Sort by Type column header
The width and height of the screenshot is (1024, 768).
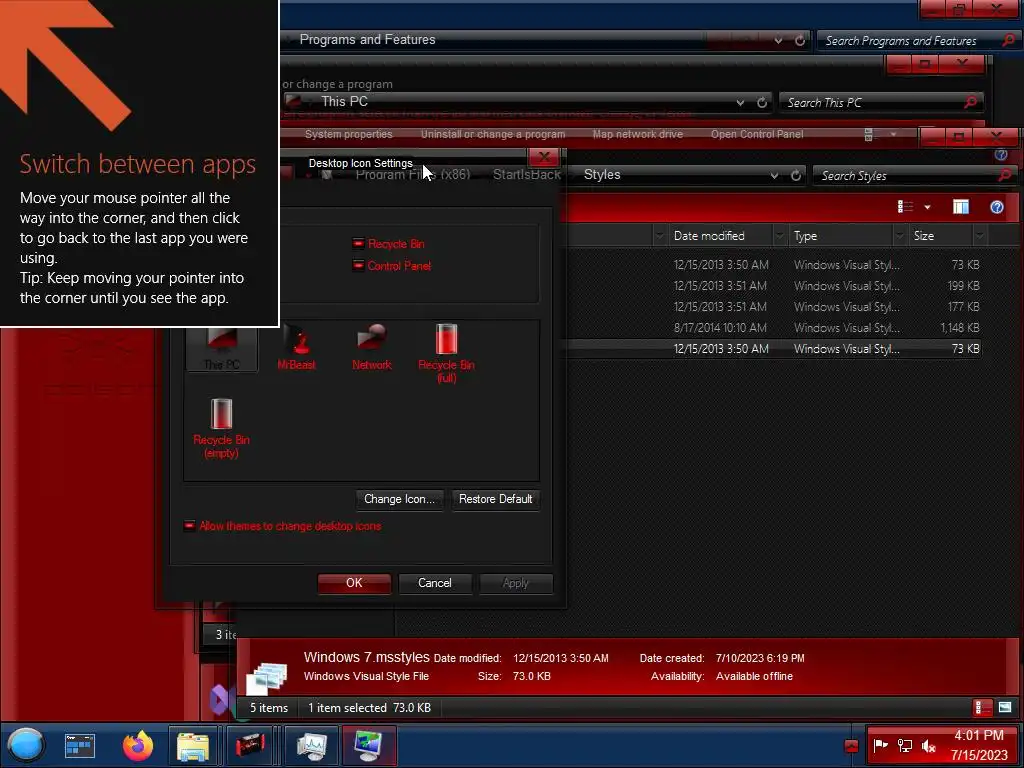840,236
